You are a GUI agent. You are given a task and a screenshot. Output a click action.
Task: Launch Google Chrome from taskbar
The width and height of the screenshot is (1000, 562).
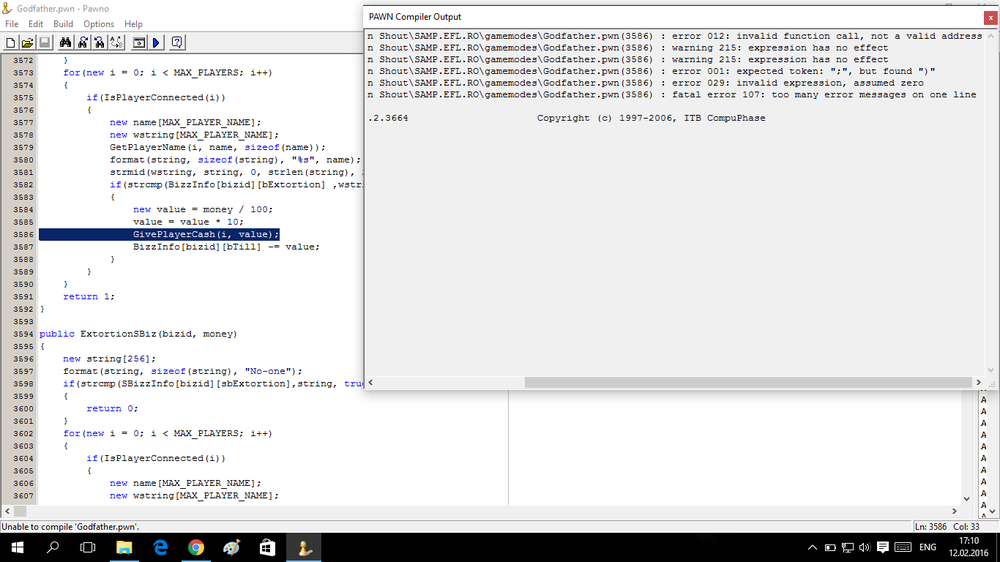pos(196,547)
